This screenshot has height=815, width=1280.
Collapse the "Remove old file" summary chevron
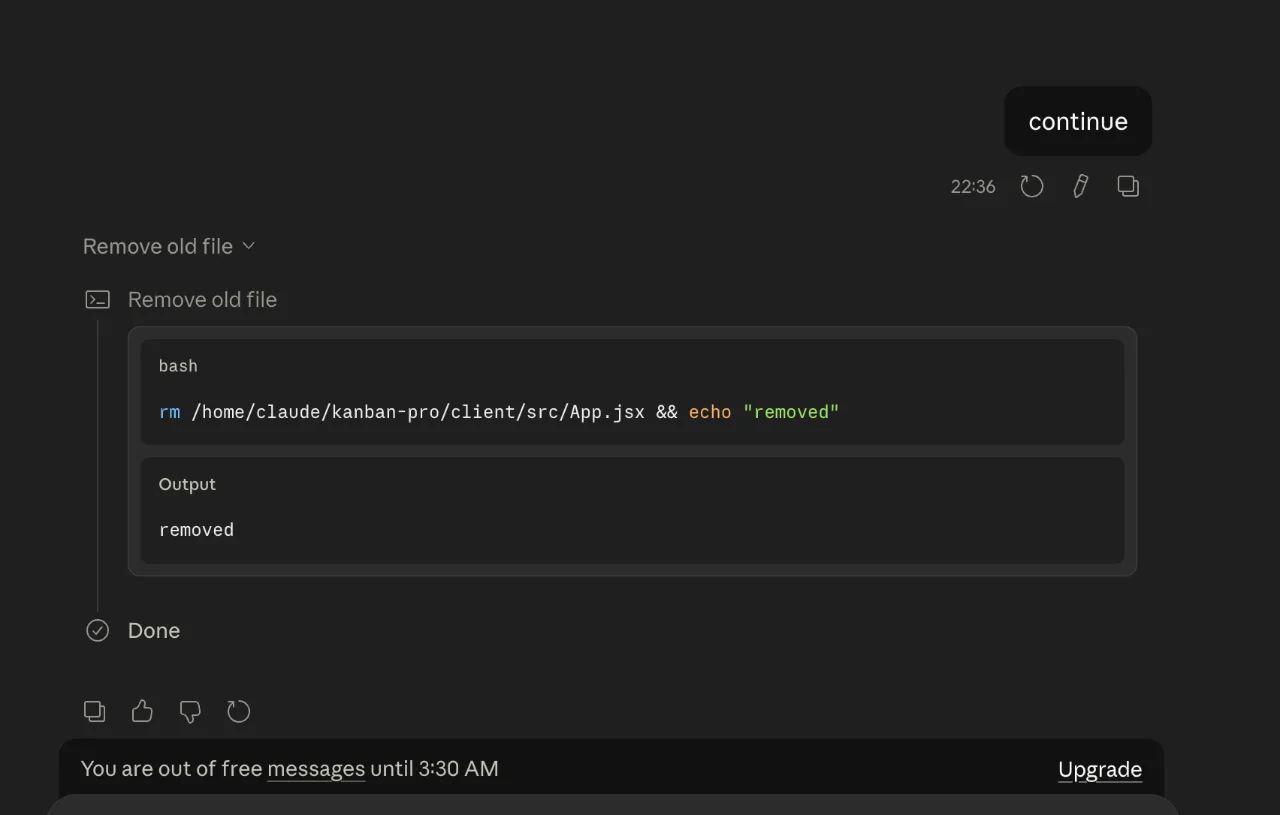[249, 246]
